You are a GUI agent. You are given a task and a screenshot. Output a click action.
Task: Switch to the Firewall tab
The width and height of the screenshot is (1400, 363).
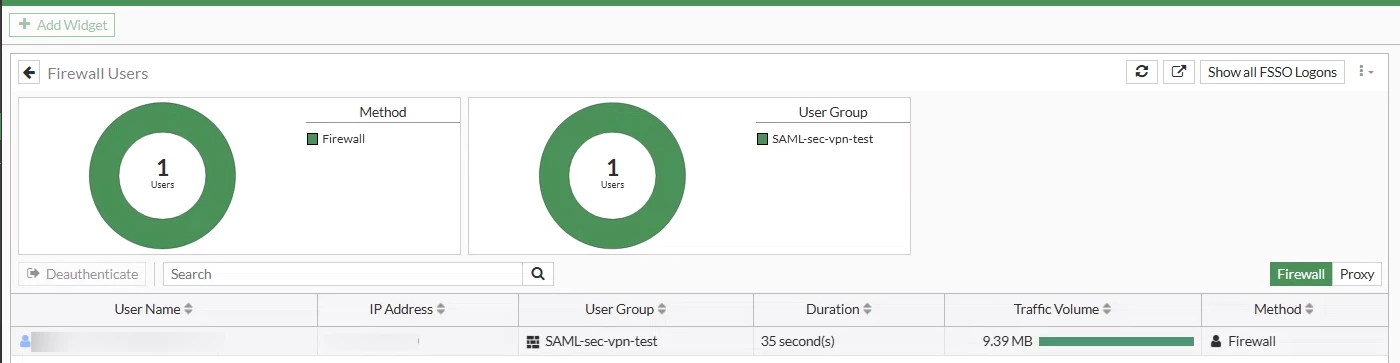point(1301,274)
